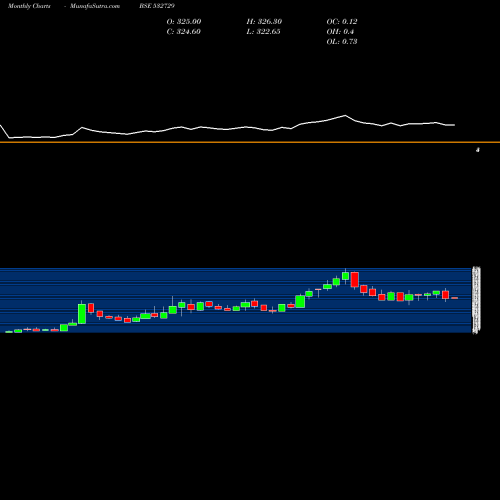Click the peak of the white line chart
The height and width of the screenshot is (500, 500).
(x=345, y=116)
